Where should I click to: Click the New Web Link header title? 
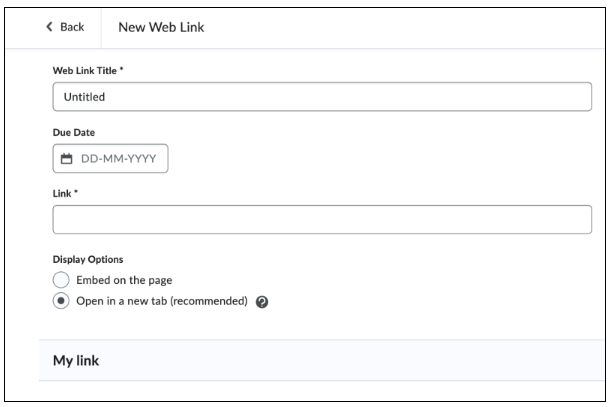coord(161,27)
